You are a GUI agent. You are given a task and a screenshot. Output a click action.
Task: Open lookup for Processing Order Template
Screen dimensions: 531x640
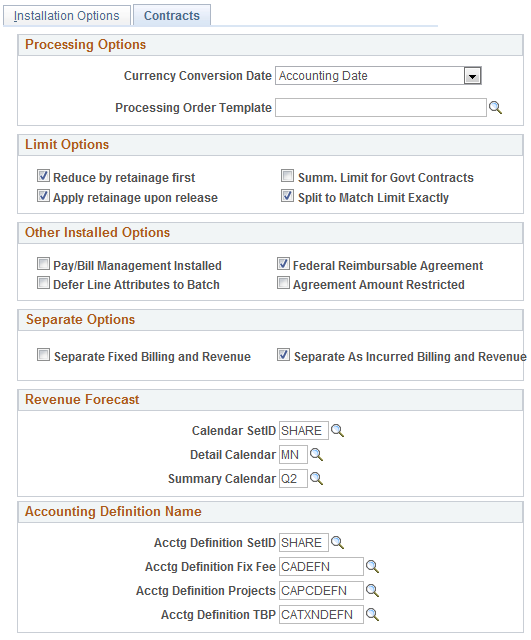[495, 108]
